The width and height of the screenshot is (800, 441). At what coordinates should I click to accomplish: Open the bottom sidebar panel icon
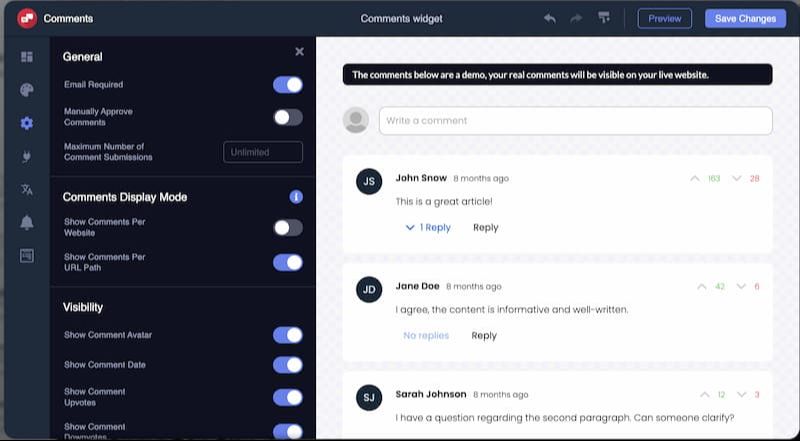point(27,256)
